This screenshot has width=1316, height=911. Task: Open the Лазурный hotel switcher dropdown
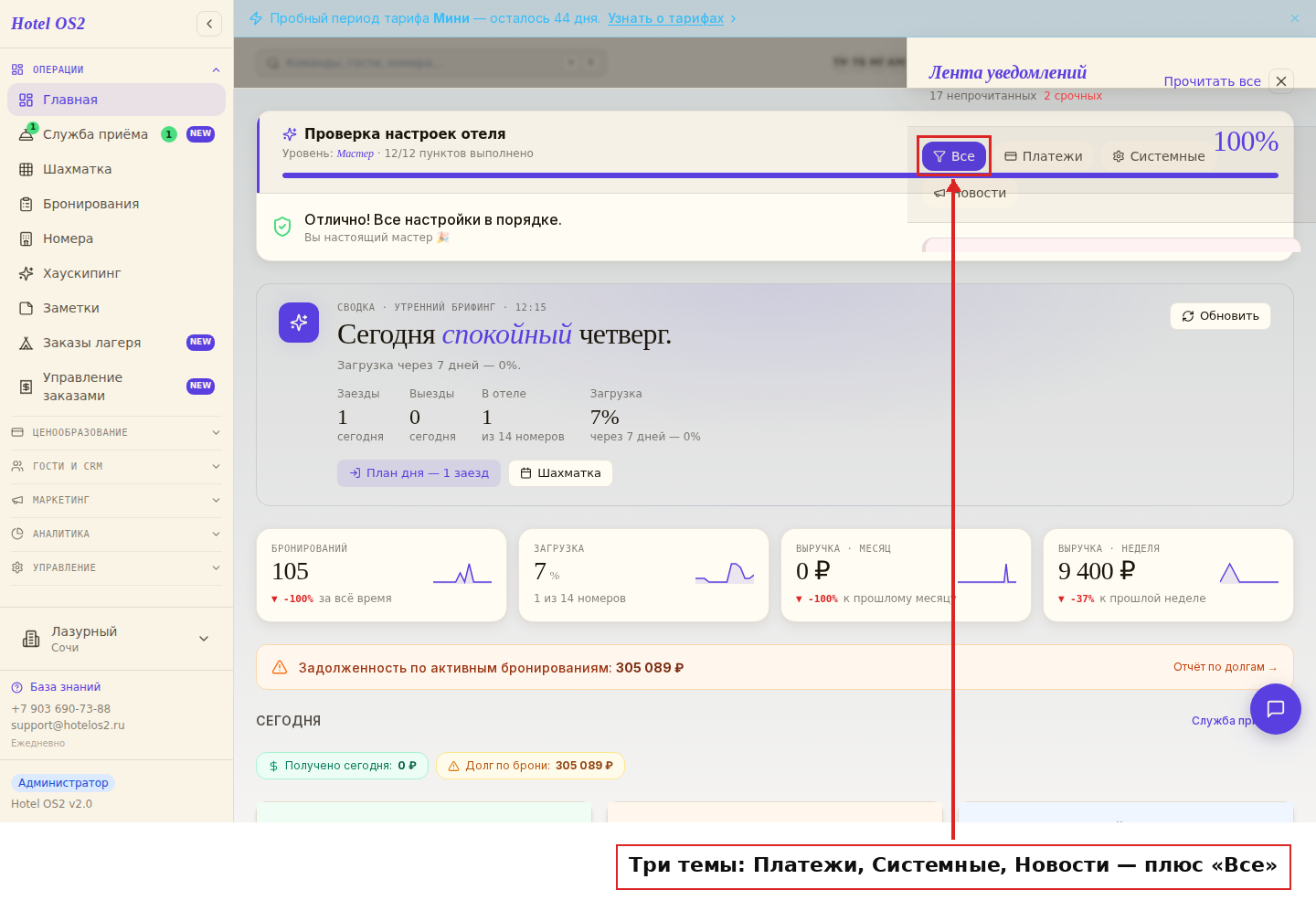point(116,639)
